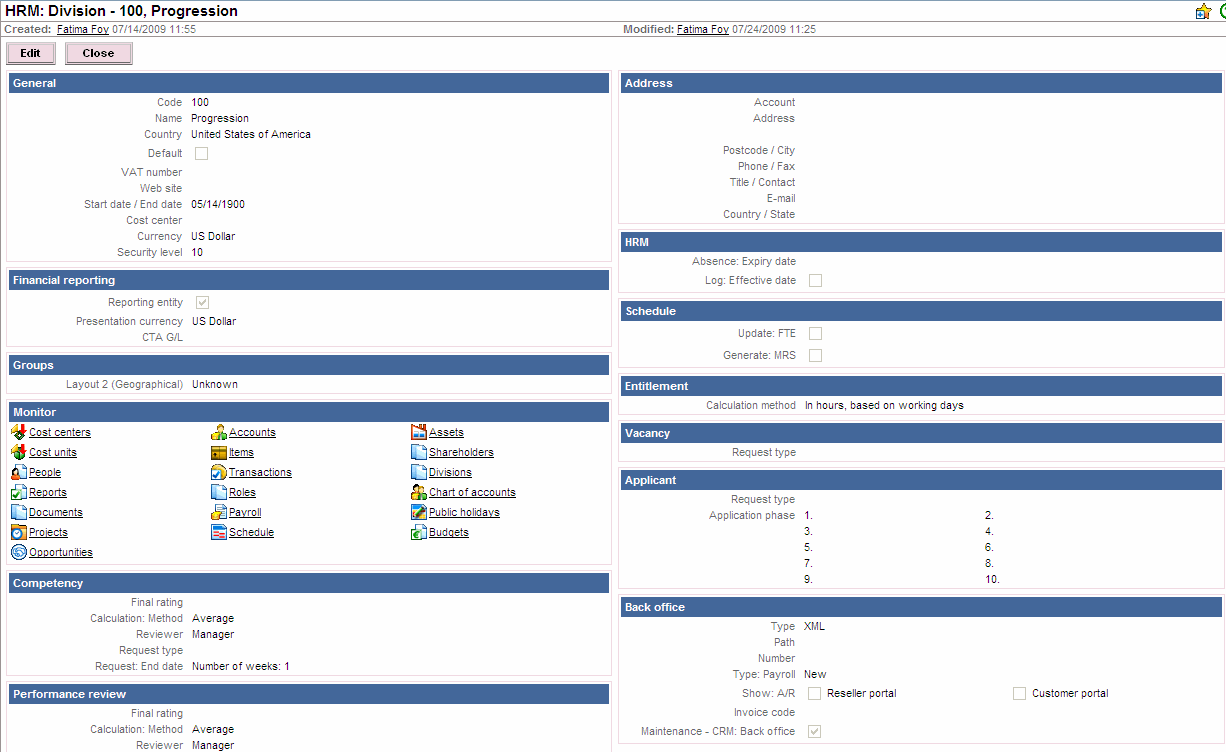
Task: Enable the Update: FTE checkbox
Action: point(815,333)
